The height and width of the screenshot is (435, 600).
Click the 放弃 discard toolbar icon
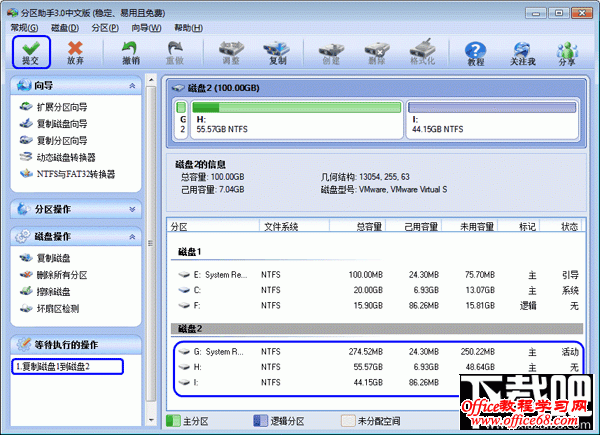(75, 52)
